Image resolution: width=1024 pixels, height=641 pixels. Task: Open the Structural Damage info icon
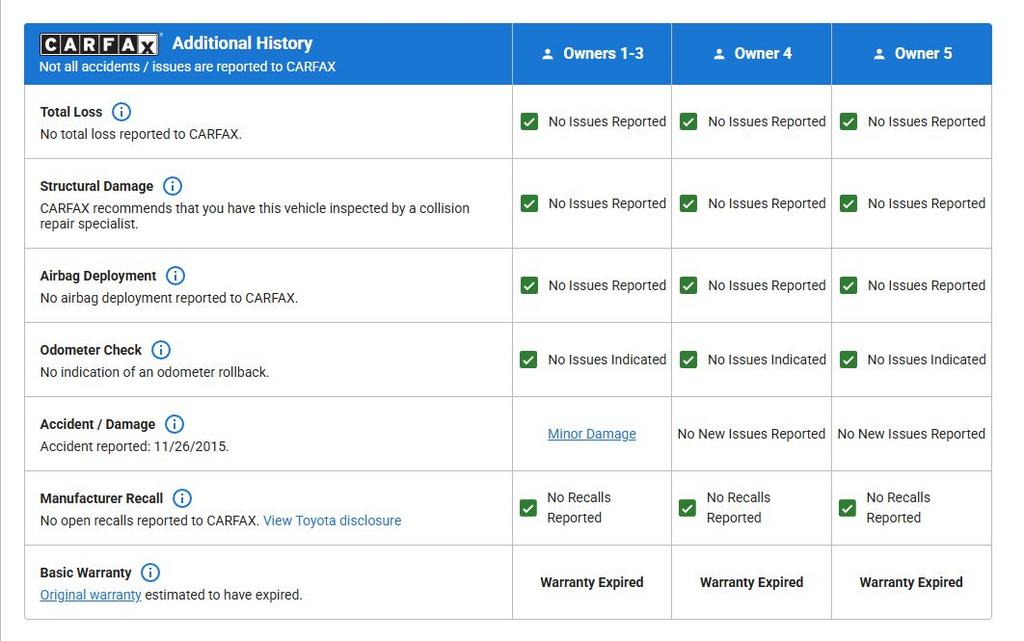pyautogui.click(x=172, y=186)
